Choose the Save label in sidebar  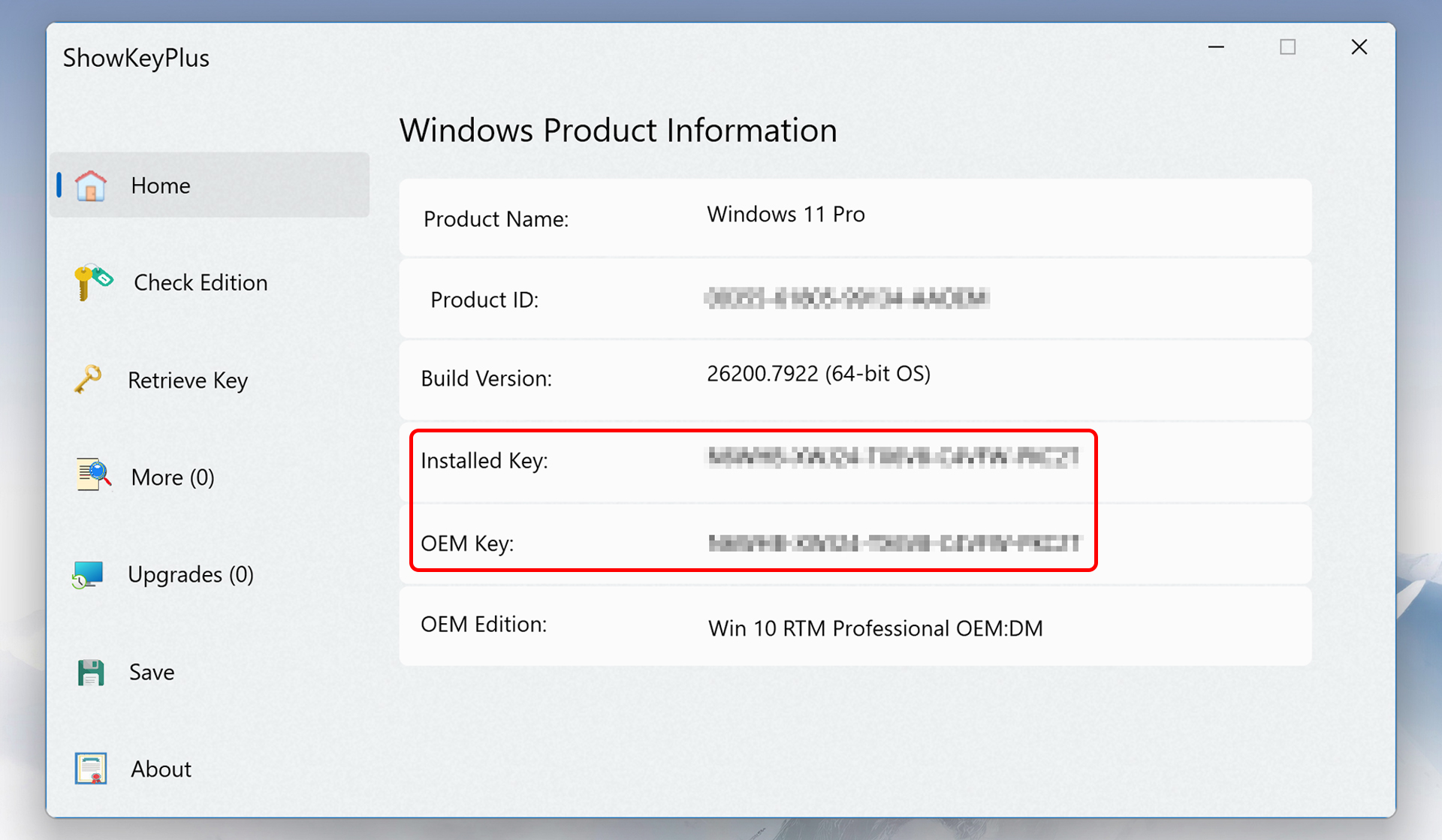152,672
